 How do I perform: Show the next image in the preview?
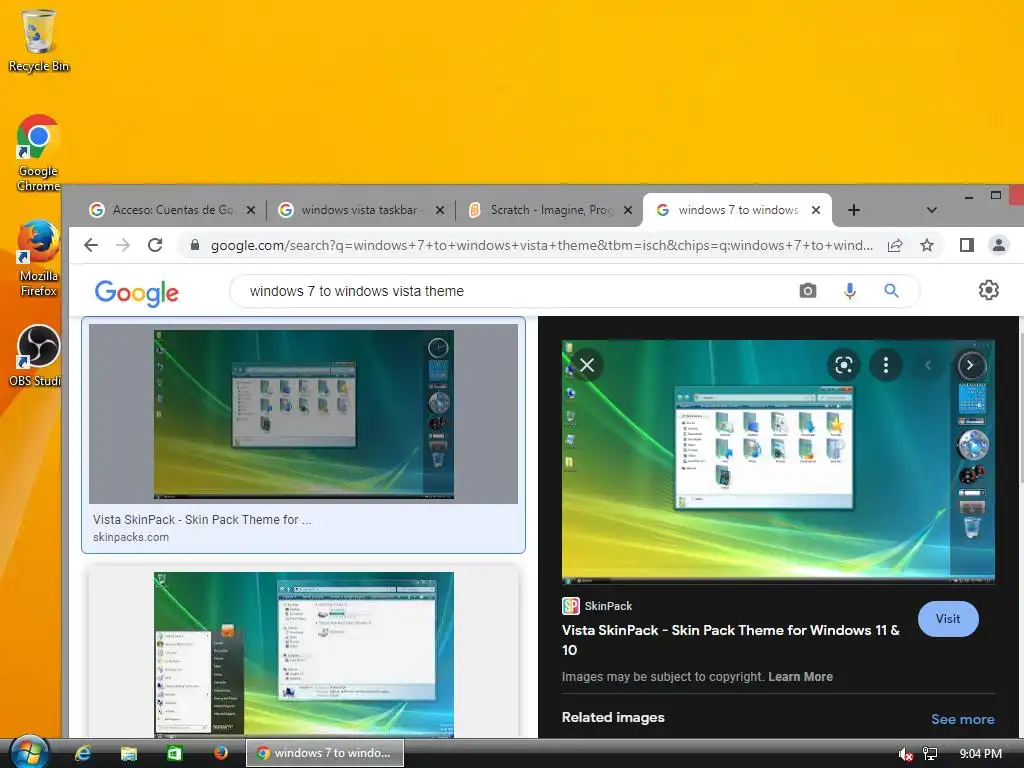[970, 365]
